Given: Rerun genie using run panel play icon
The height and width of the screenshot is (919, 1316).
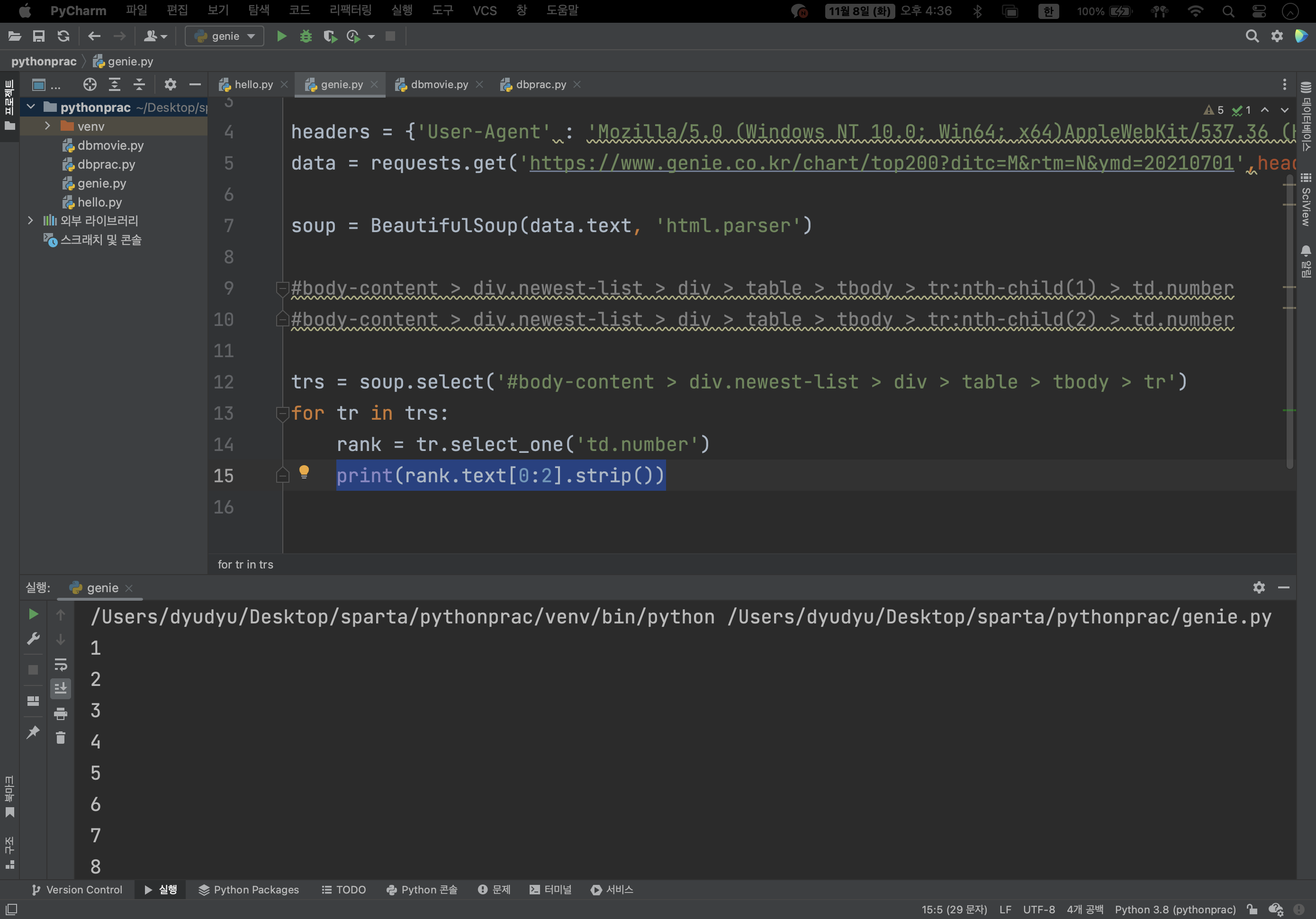Looking at the screenshot, I should pos(33,614).
